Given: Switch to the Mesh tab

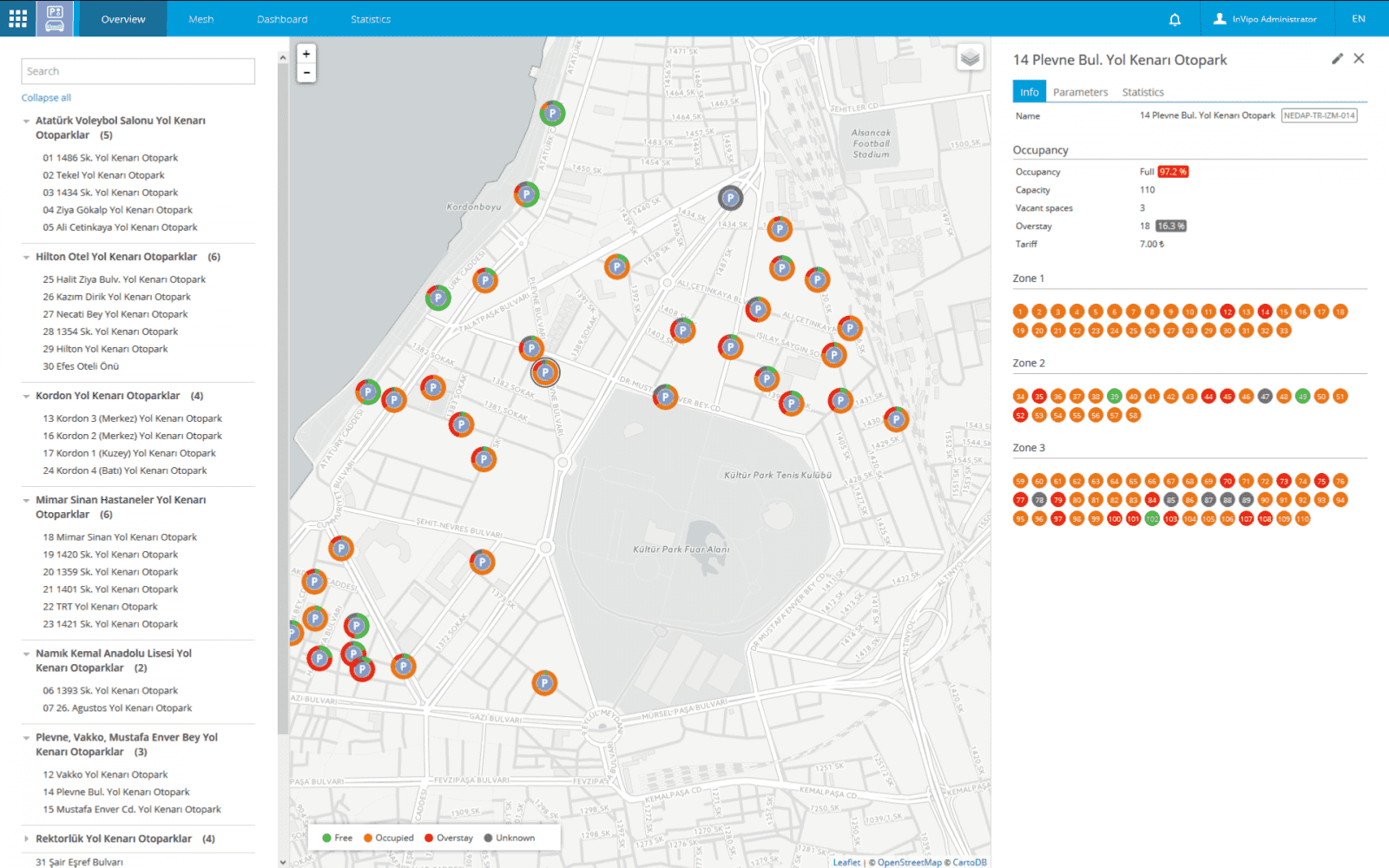Looking at the screenshot, I should pyautogui.click(x=201, y=18).
